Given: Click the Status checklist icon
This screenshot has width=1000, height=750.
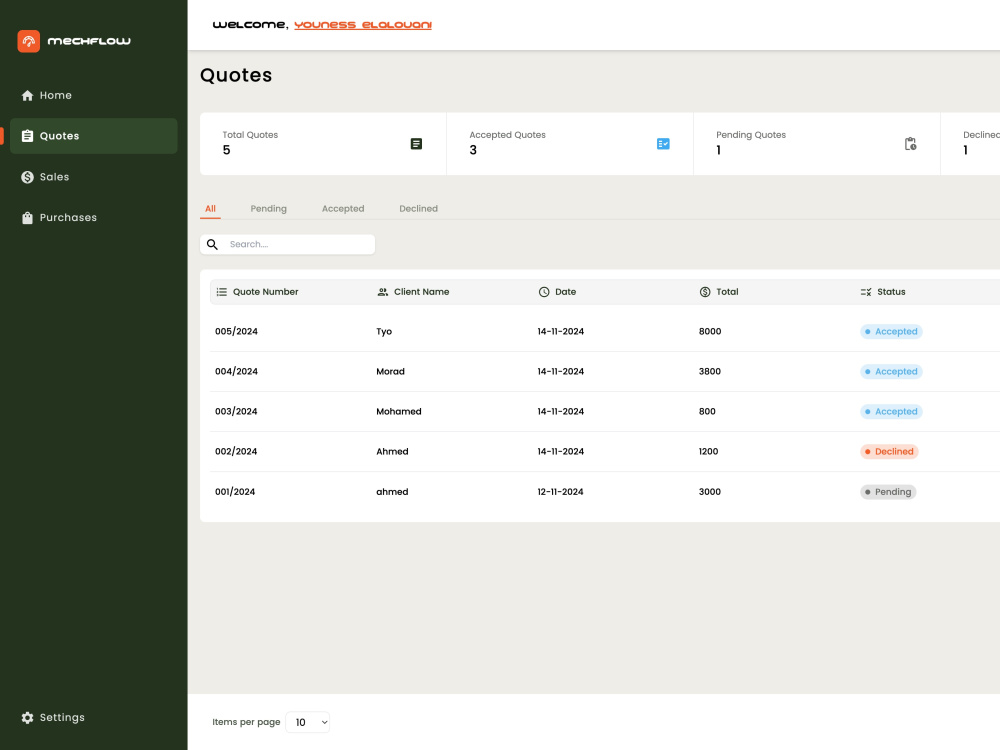Looking at the screenshot, I should 866,292.
